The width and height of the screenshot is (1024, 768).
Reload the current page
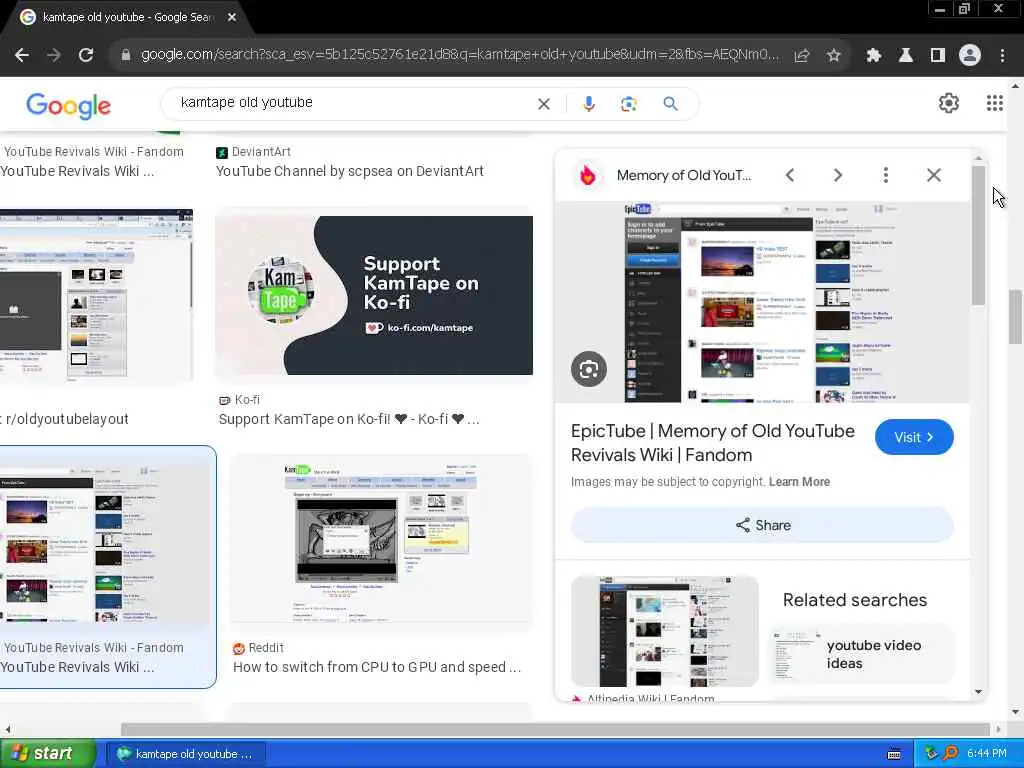click(86, 56)
